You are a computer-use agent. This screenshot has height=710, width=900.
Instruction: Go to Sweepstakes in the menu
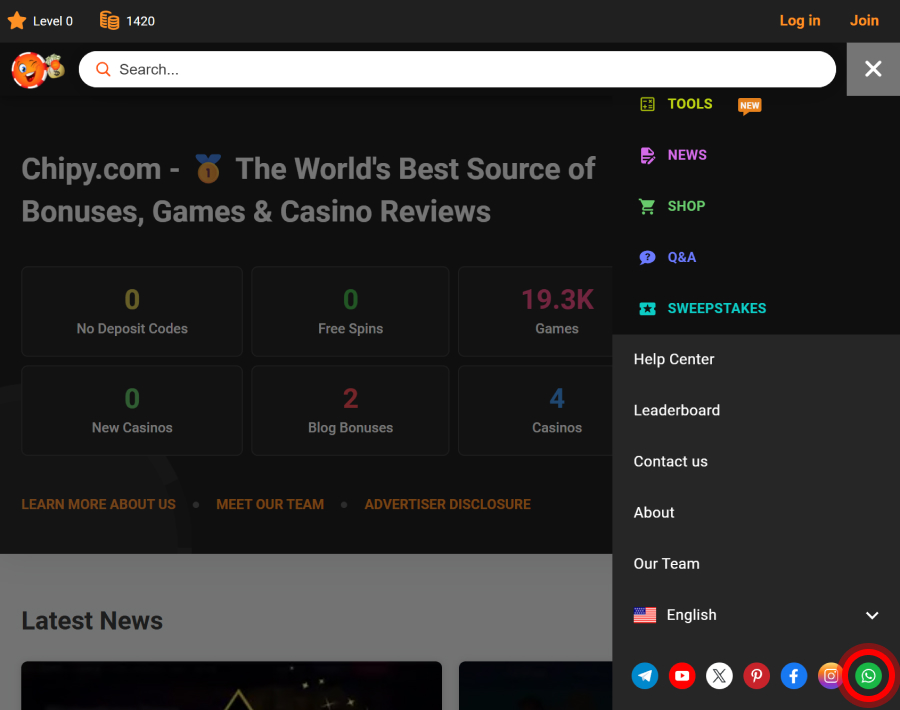click(x=716, y=308)
